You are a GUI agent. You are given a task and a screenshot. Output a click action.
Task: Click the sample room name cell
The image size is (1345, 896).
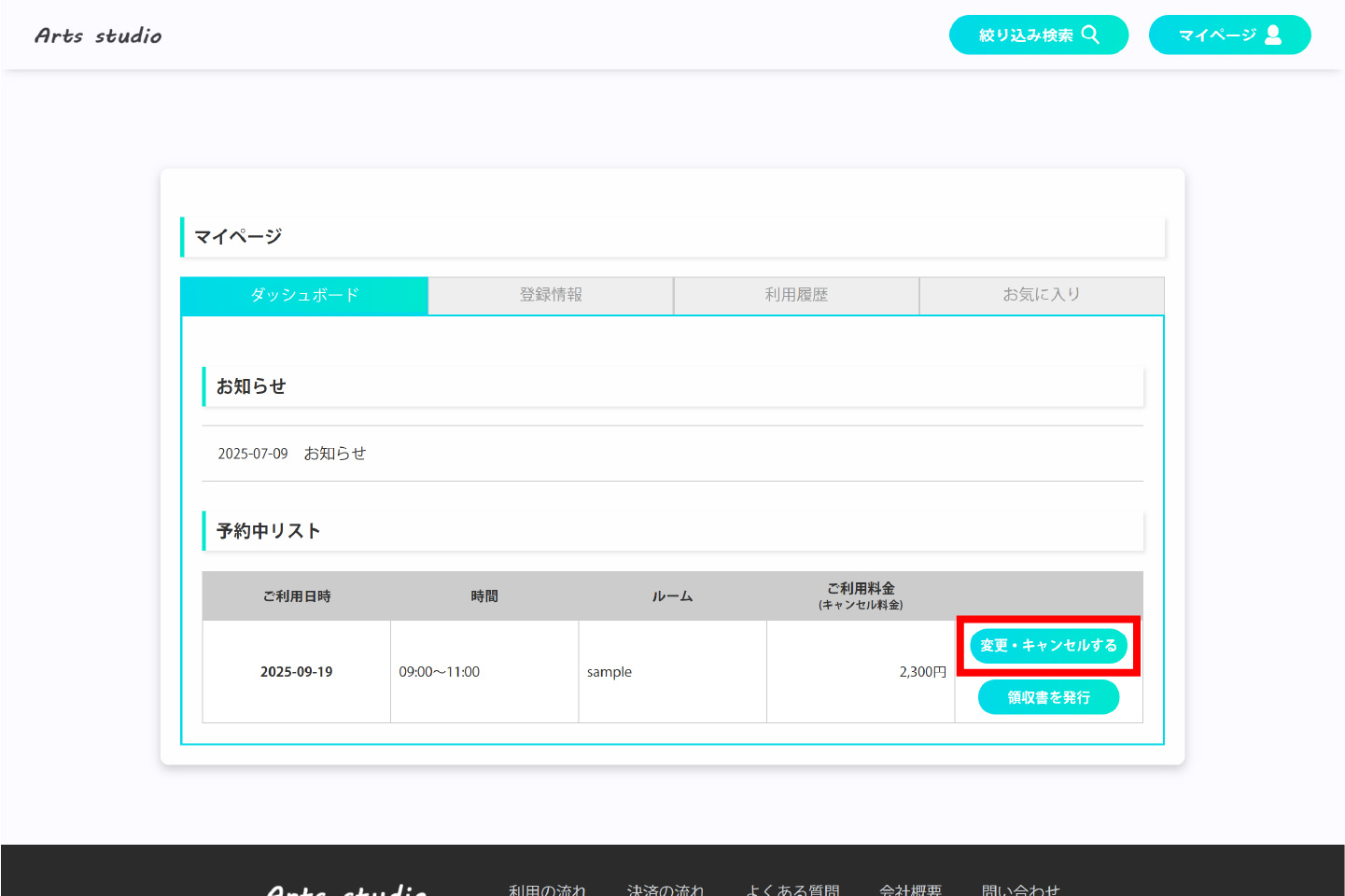[609, 672]
